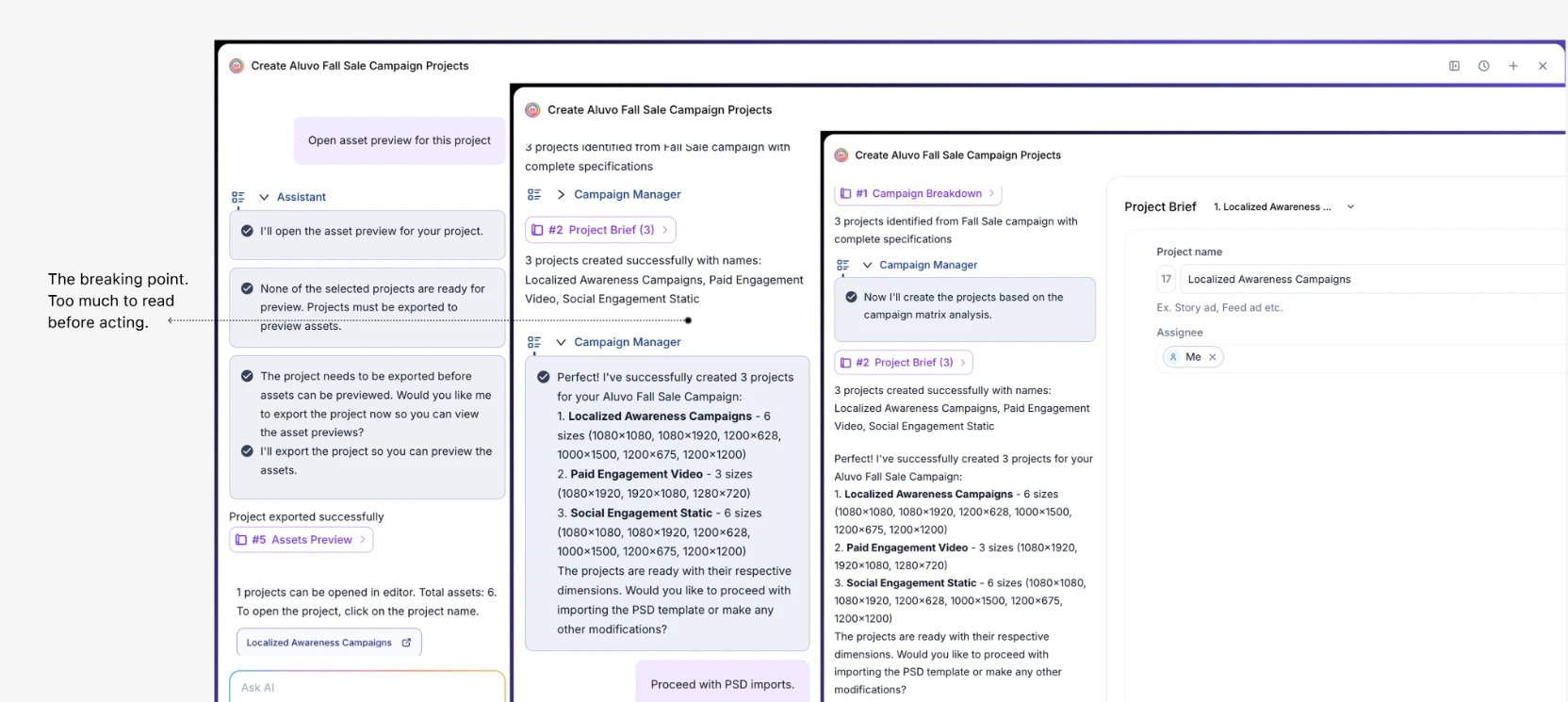Click the Aluvo logo in the leftmost panel header
Screen dimensions: 1568x702
(x=237, y=66)
